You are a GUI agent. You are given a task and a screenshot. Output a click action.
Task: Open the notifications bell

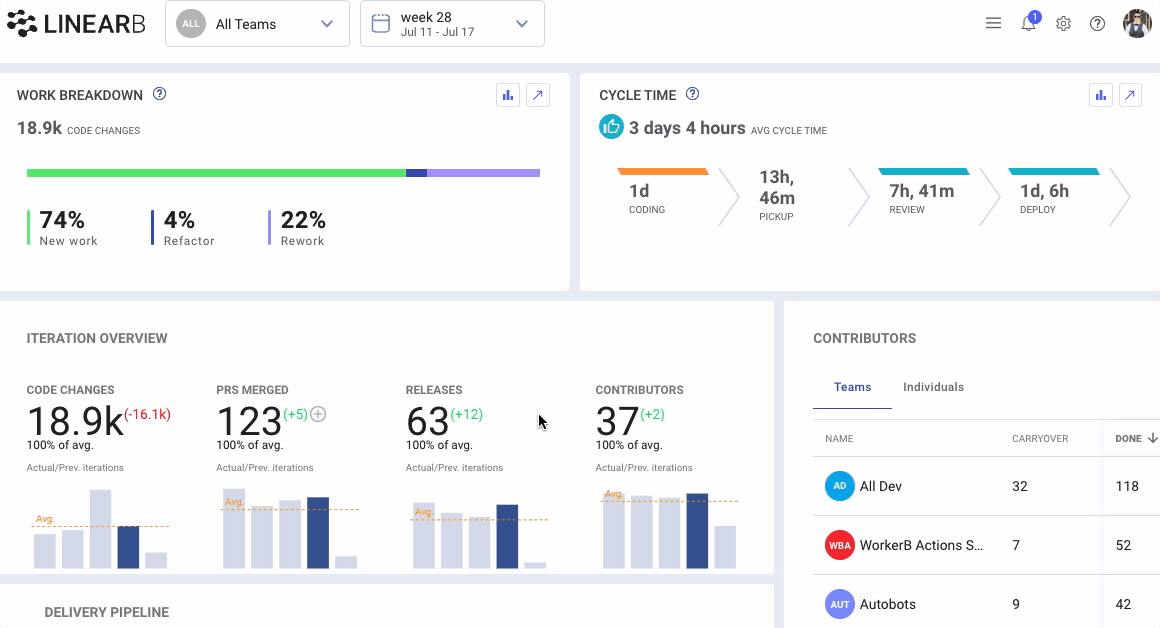[x=1028, y=24]
